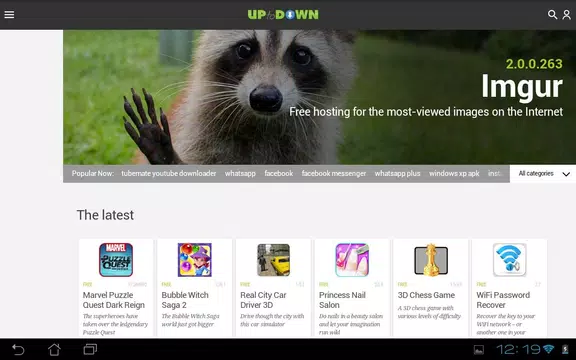Screen dimensions: 576x360
Task: Tap the Android home button
Action: click(x=54, y=349)
